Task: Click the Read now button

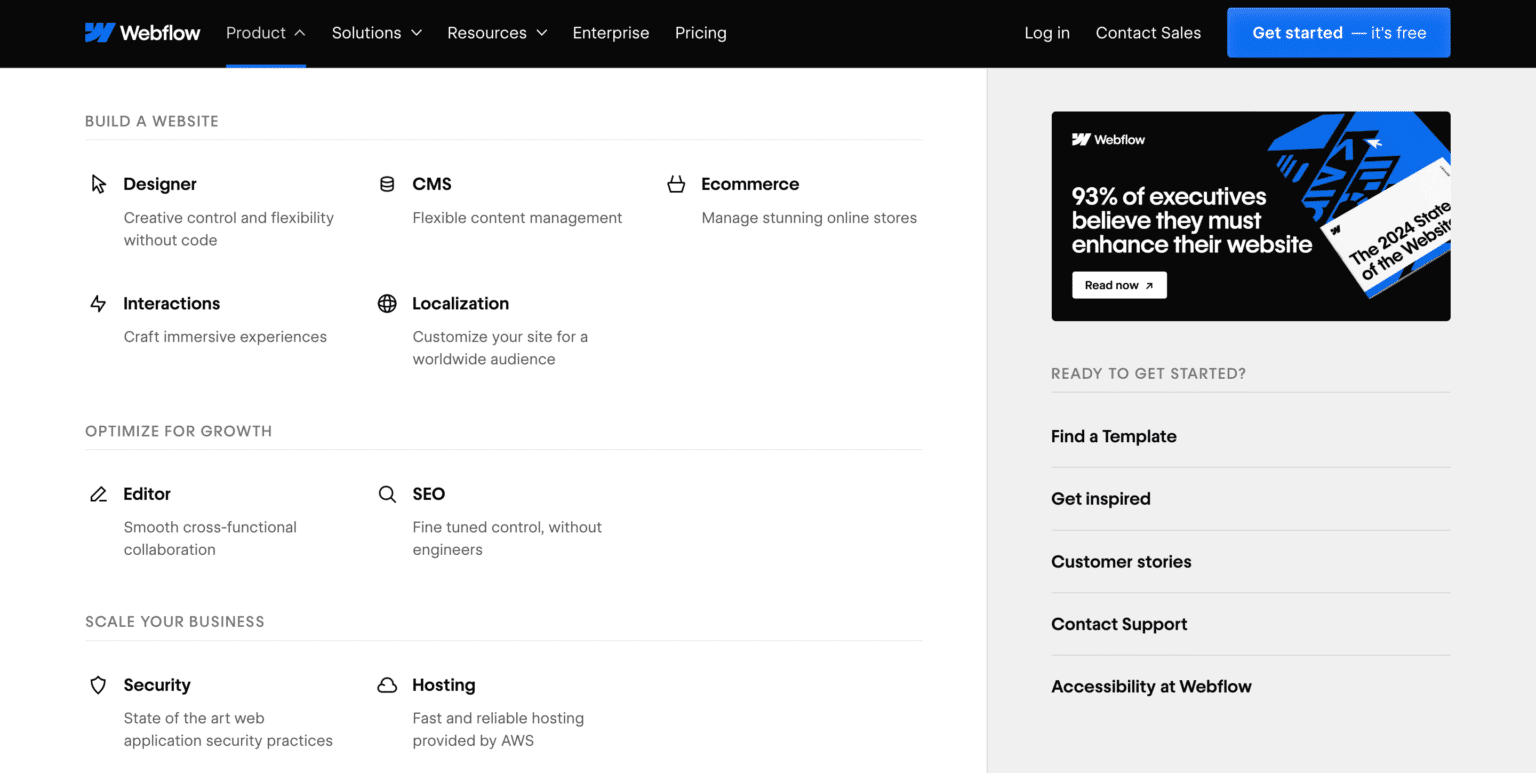Action: click(1118, 284)
